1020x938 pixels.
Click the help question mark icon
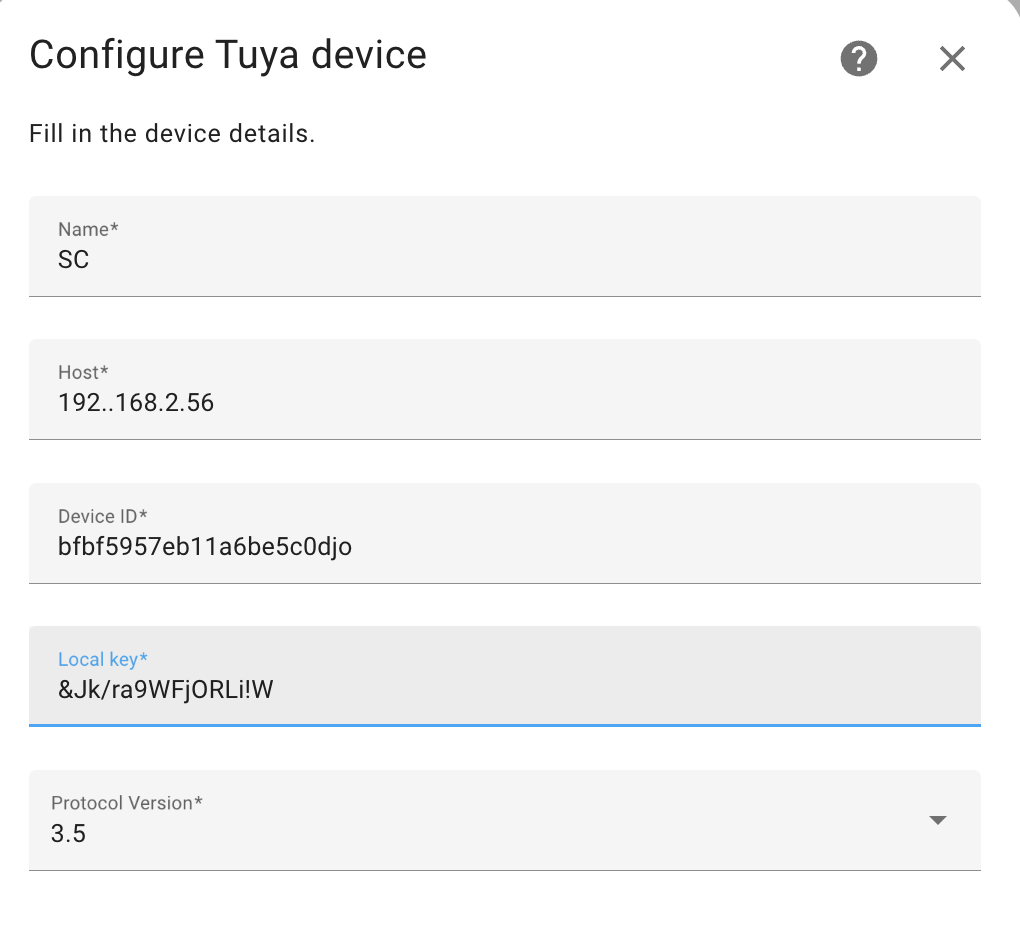point(858,59)
